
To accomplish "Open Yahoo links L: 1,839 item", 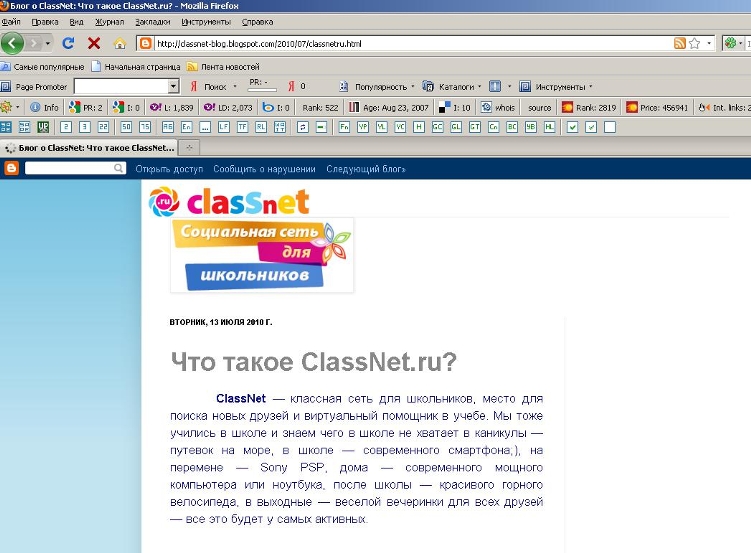I will 171,107.
